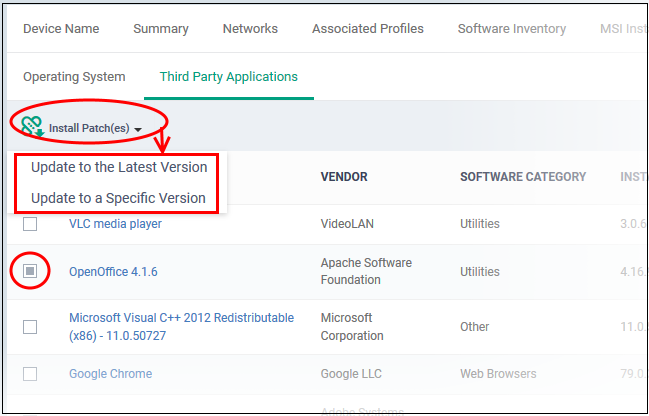Switch to the Operating System sub-tab
This screenshot has height=416, width=649.
(74, 77)
